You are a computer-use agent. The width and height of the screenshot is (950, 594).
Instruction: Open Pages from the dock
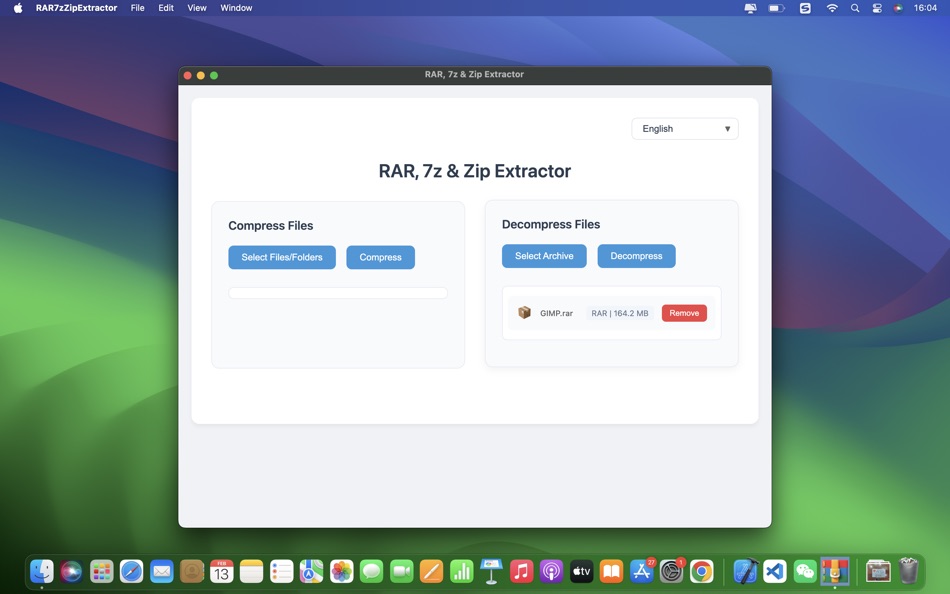(x=431, y=571)
